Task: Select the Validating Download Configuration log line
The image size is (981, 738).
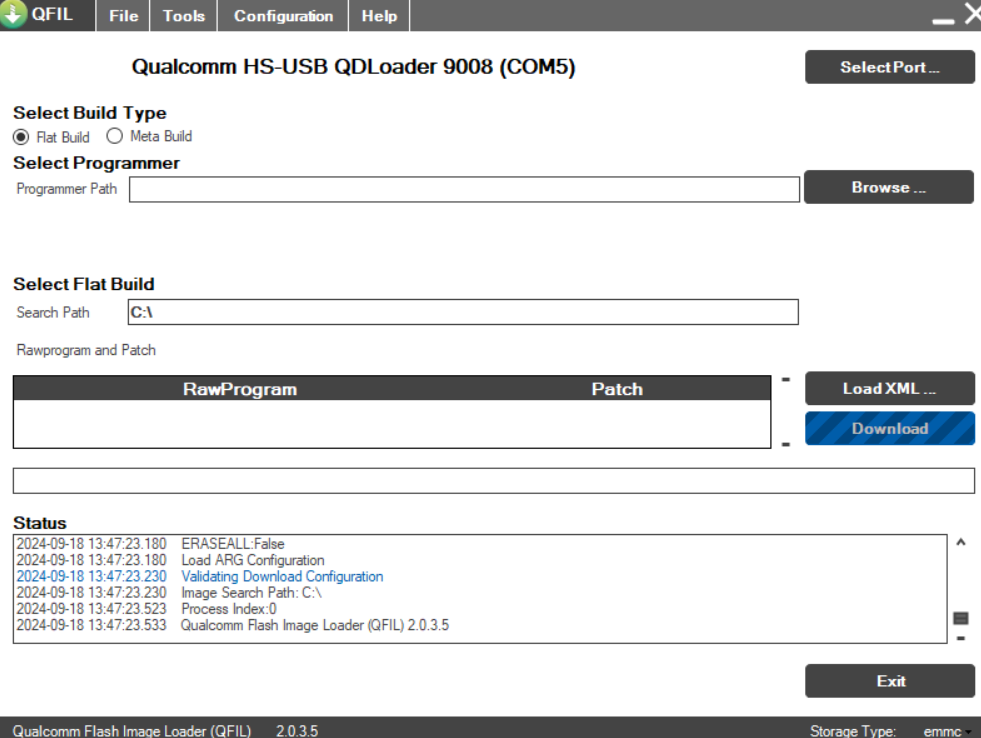Action: (x=200, y=577)
